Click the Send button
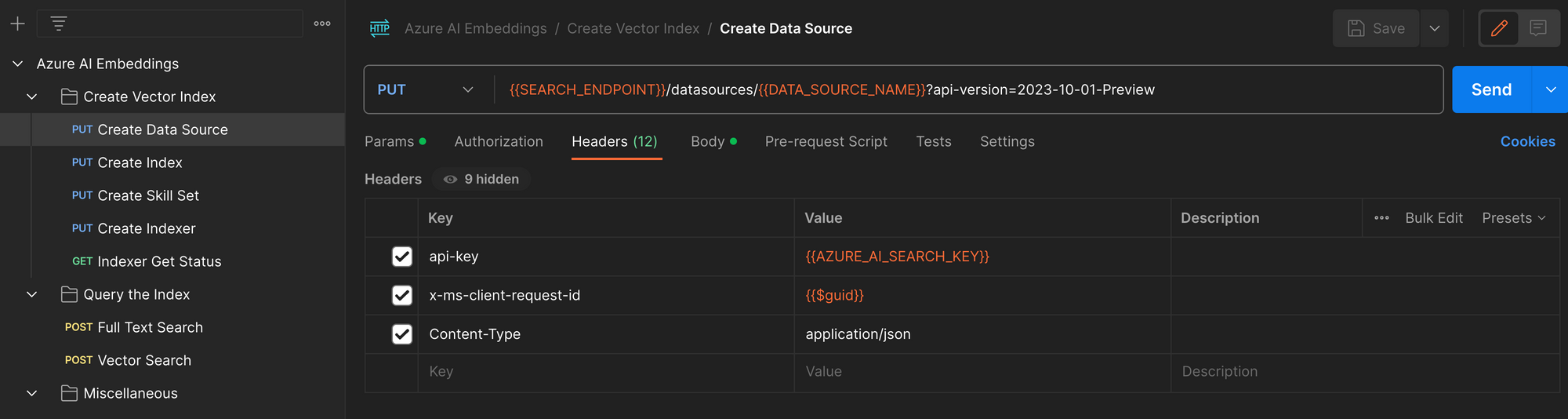The image size is (1568, 419). (1490, 89)
